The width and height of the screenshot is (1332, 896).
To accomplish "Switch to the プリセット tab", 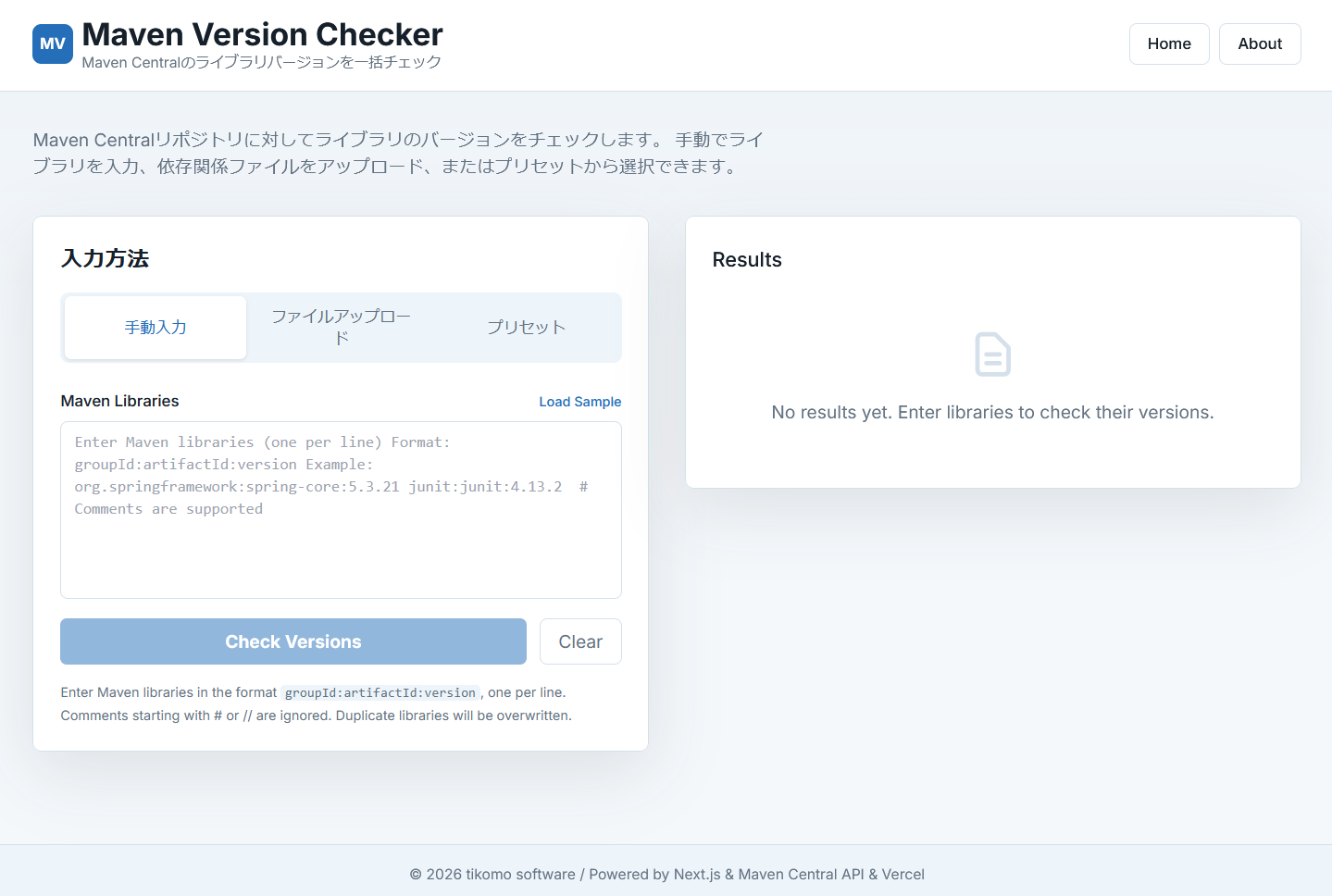I will pyautogui.click(x=526, y=328).
